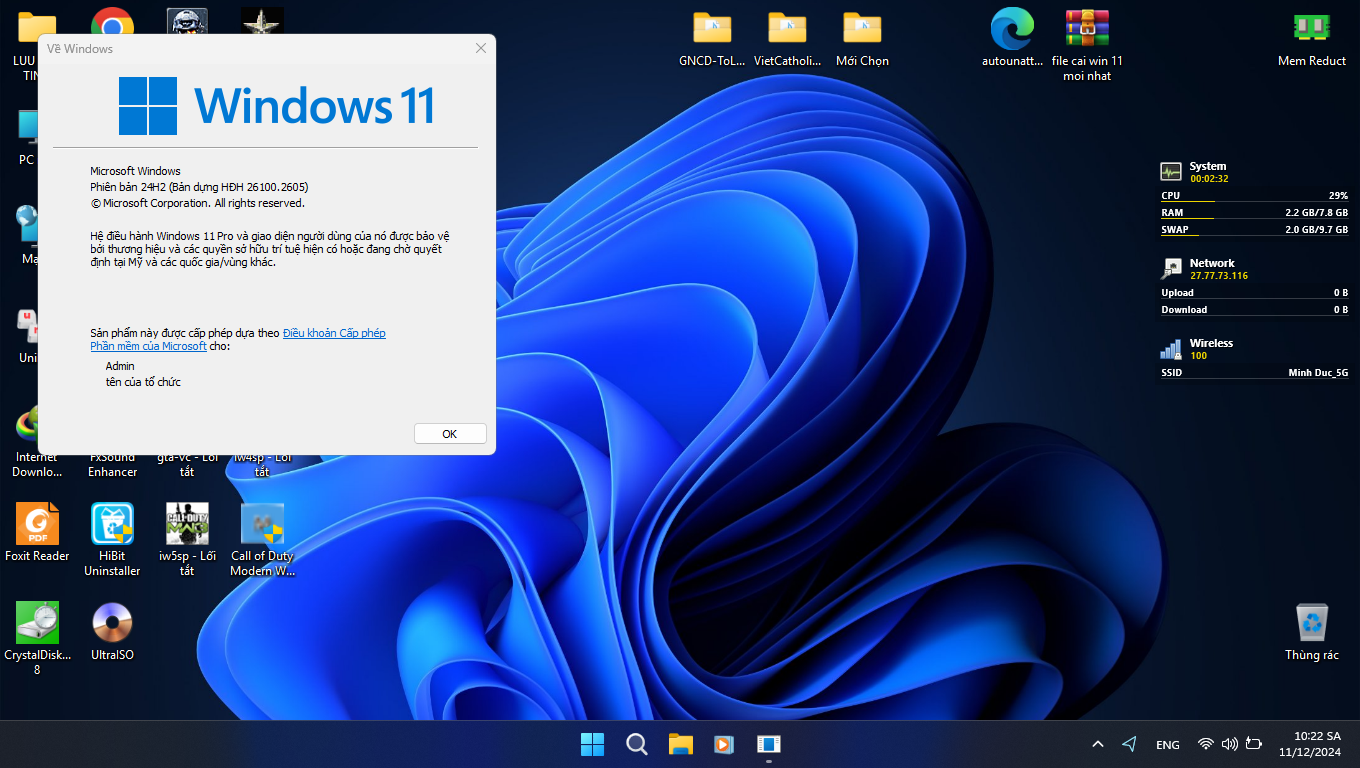Viewport: 1360px width, 768px height.
Task: Click the running winver taskbar icon
Action: [x=768, y=744]
